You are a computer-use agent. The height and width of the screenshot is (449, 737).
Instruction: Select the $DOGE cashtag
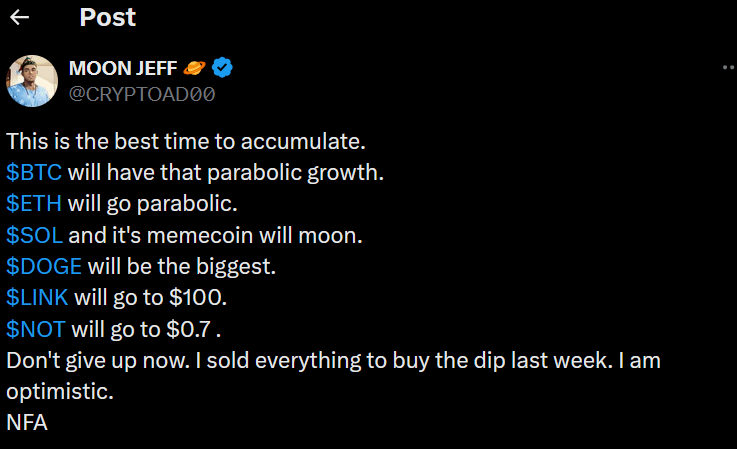coord(44,266)
